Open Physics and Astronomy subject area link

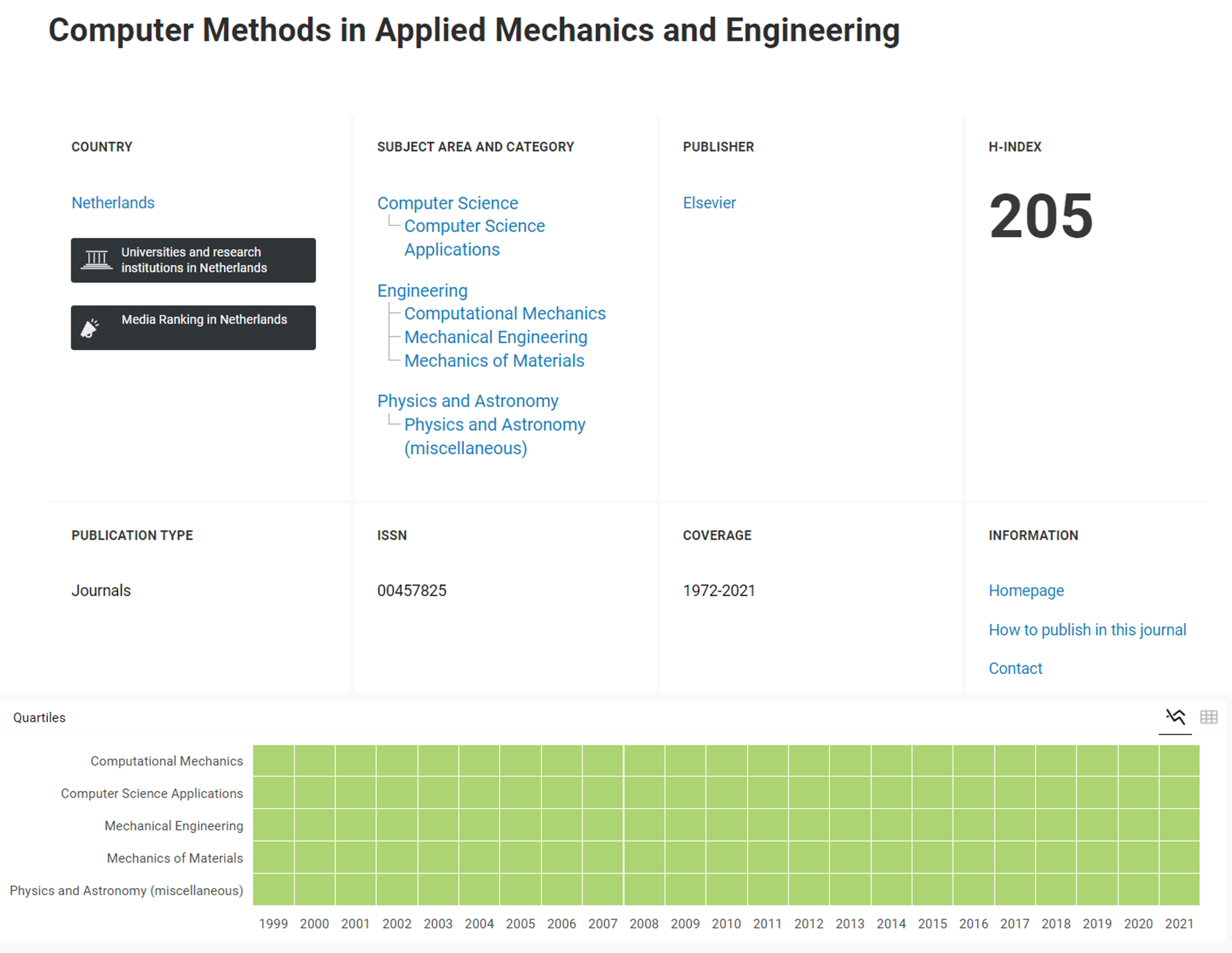tap(468, 401)
